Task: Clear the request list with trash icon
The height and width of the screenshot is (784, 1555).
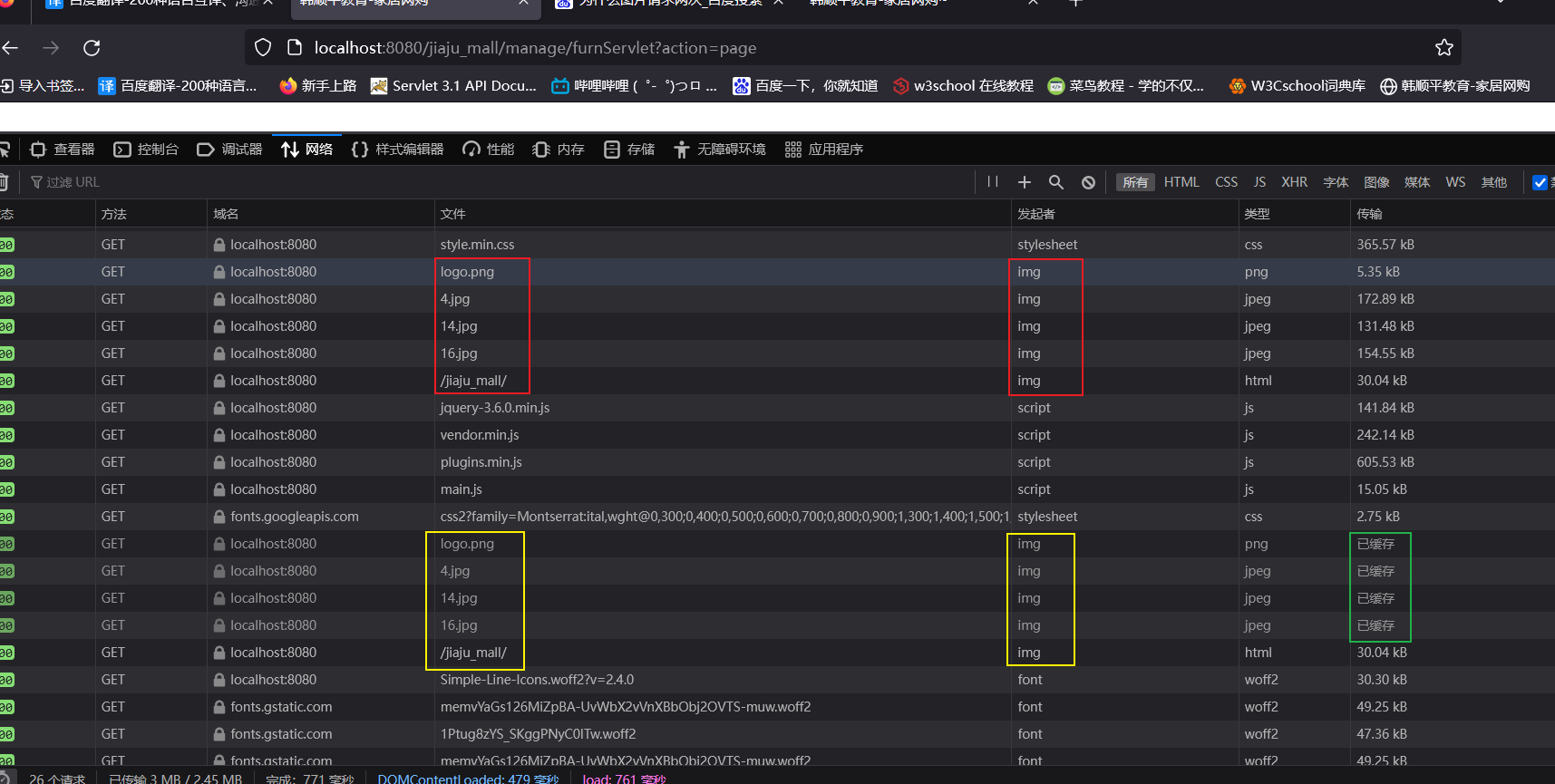Action: coord(4,182)
